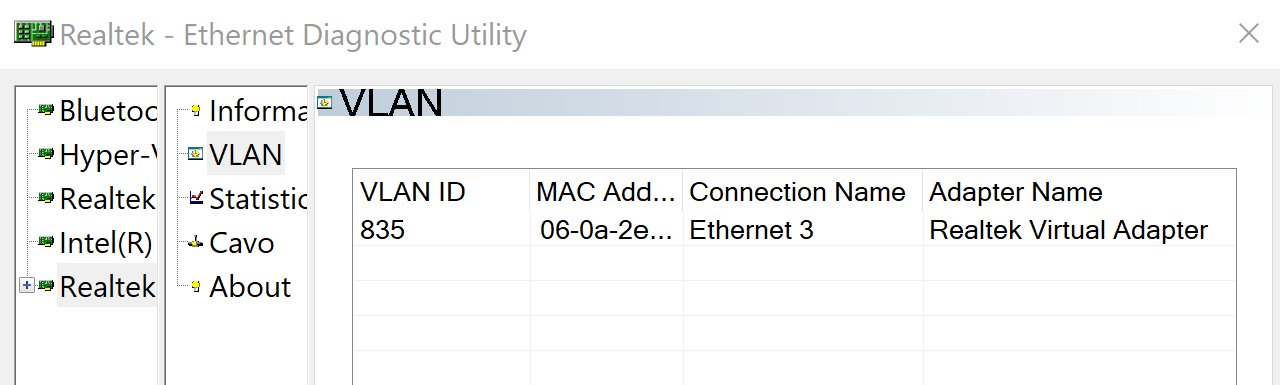Image resolution: width=1280 pixels, height=385 pixels.
Task: Click the MAC Address column header
Action: coord(607,191)
